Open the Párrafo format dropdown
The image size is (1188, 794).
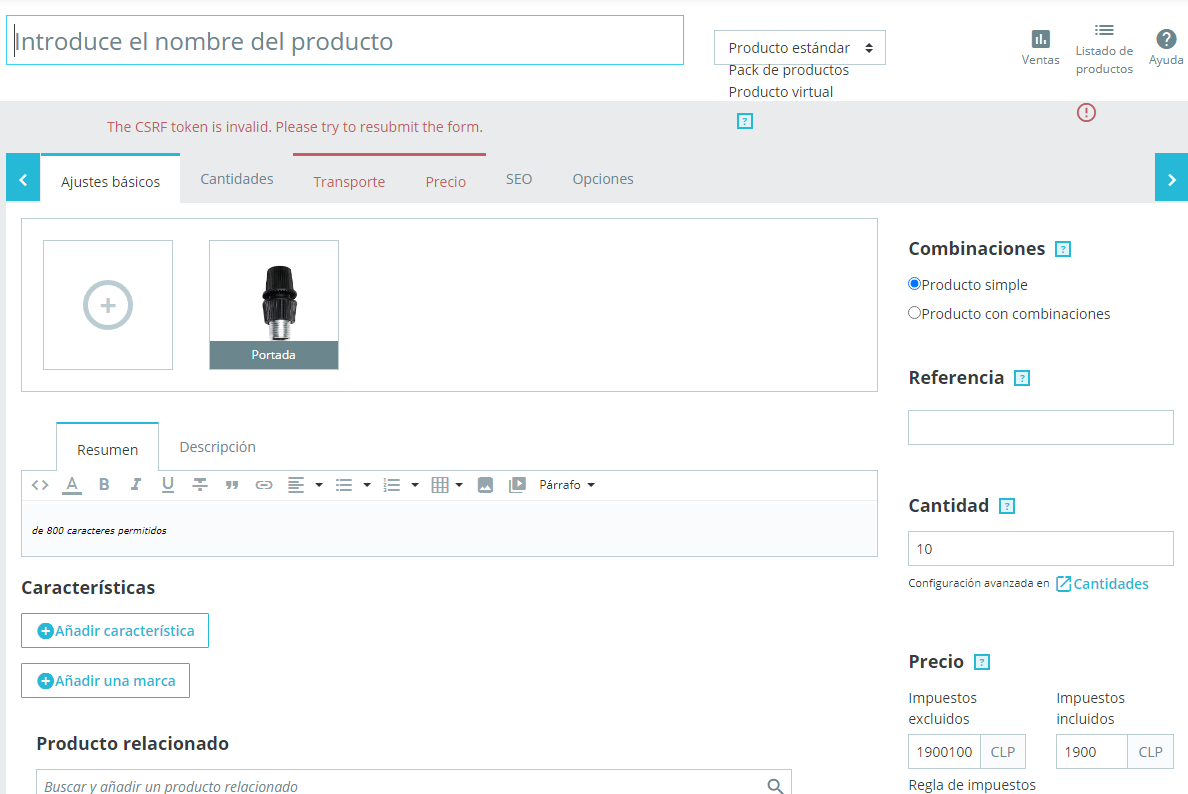click(x=567, y=485)
